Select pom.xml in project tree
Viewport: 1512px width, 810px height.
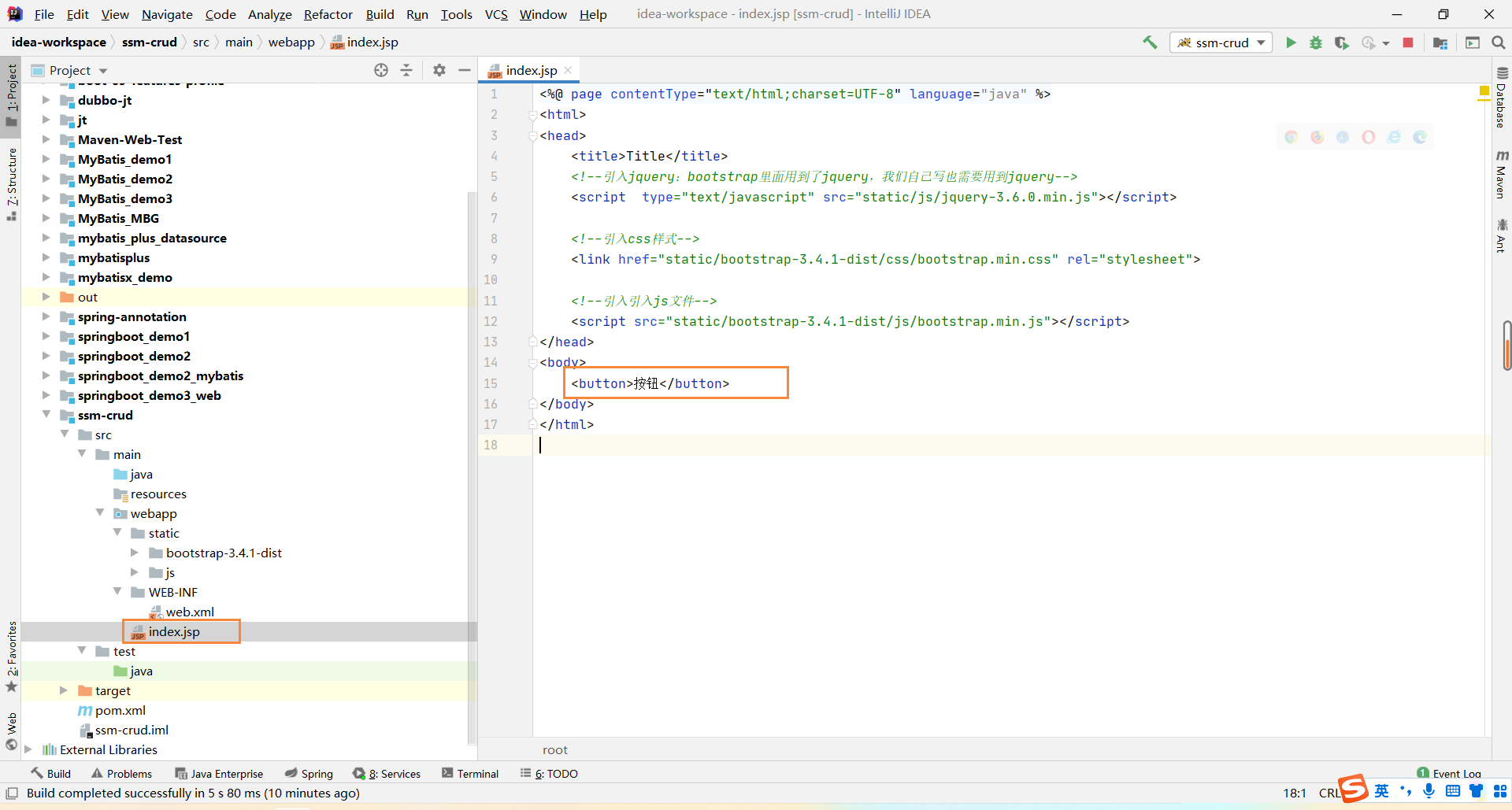click(120, 710)
